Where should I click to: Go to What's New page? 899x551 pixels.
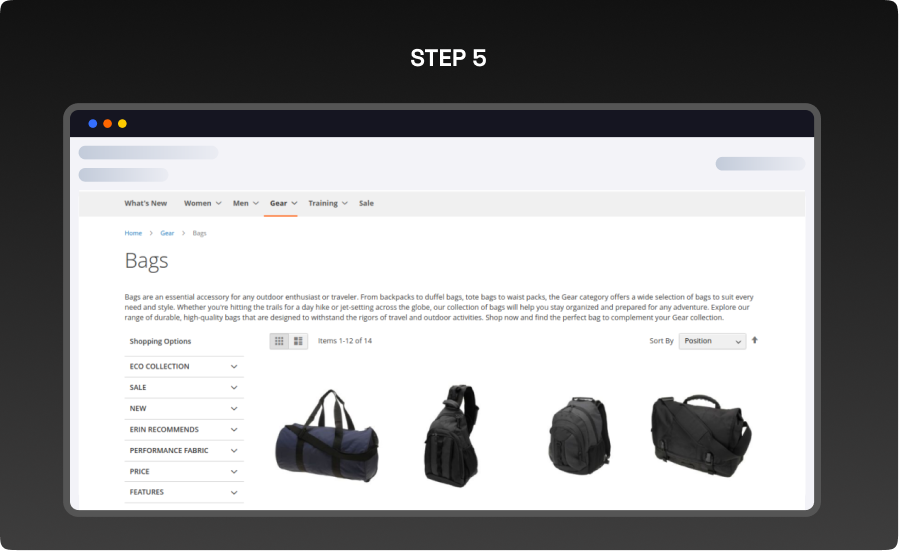click(146, 203)
